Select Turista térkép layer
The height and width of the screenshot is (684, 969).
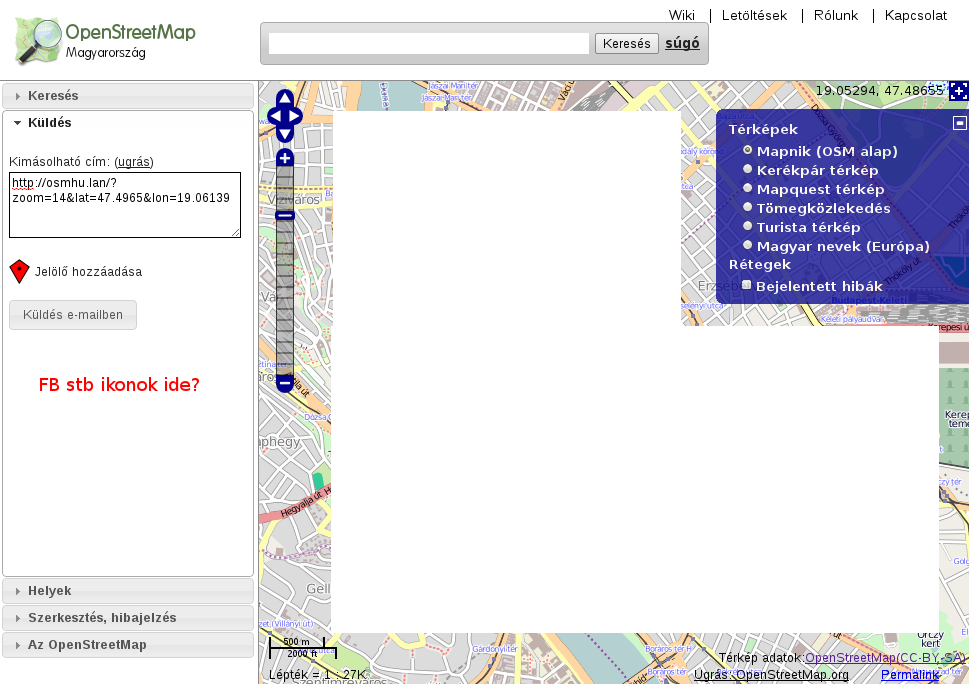coord(748,226)
